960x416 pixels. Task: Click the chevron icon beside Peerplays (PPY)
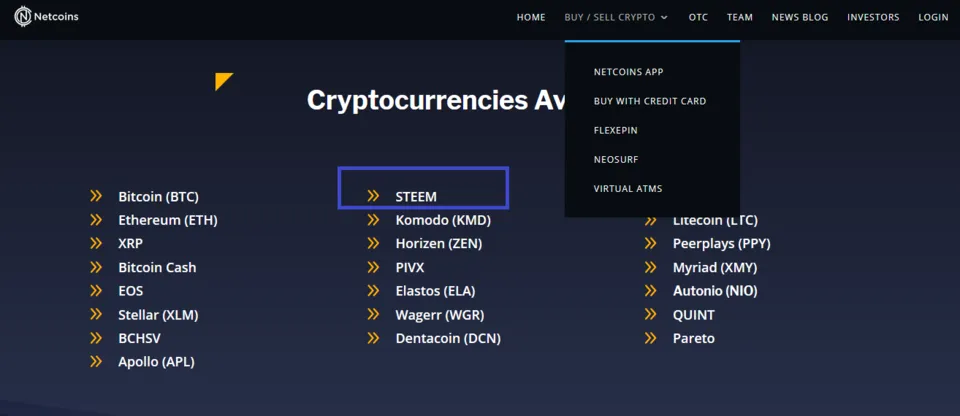[650, 243]
